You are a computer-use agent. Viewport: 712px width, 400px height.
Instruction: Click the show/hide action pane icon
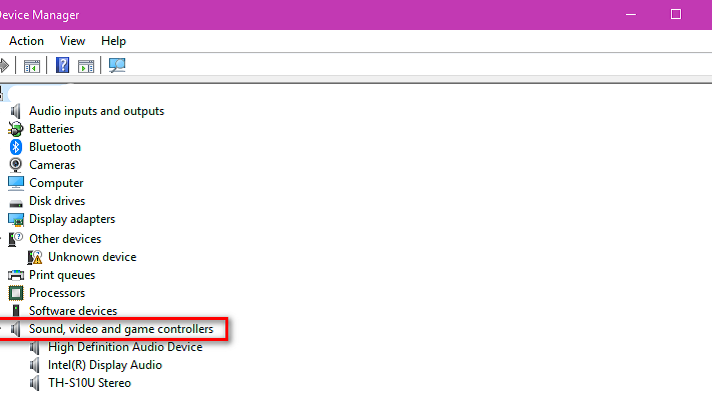pyautogui.click(x=86, y=66)
